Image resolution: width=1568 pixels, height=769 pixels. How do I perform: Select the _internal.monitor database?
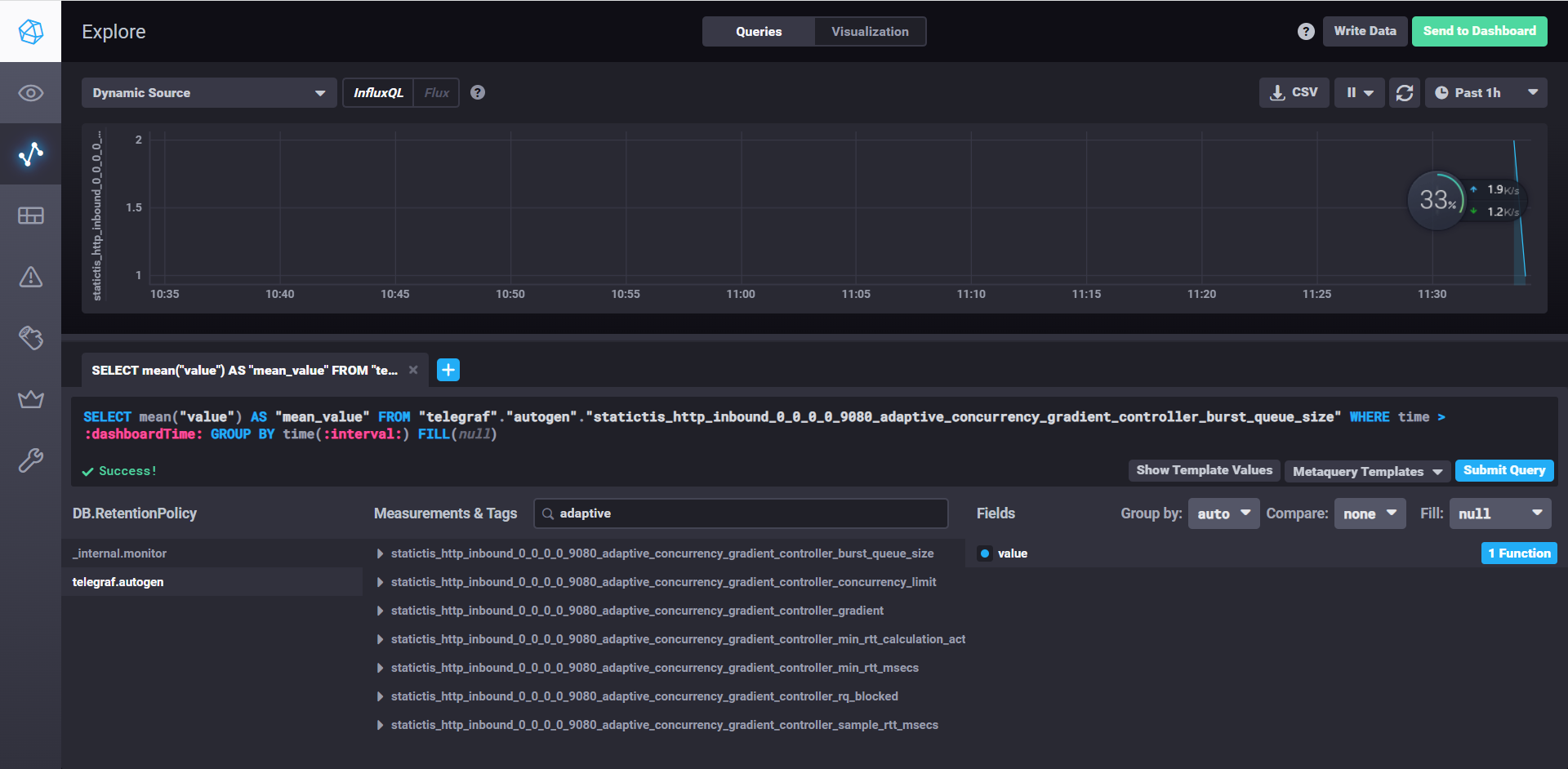(120, 553)
